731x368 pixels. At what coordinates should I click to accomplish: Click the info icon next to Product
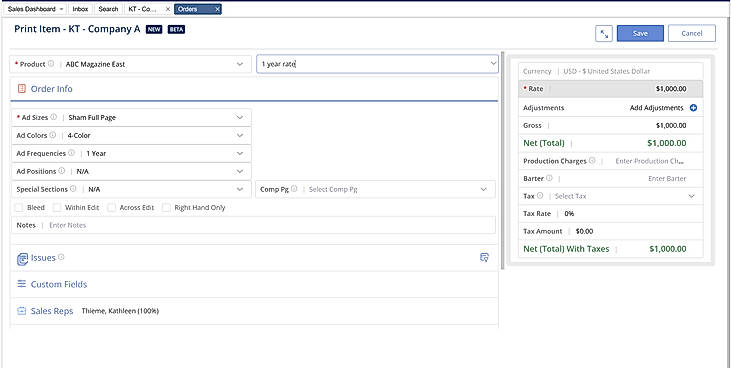tap(51, 64)
